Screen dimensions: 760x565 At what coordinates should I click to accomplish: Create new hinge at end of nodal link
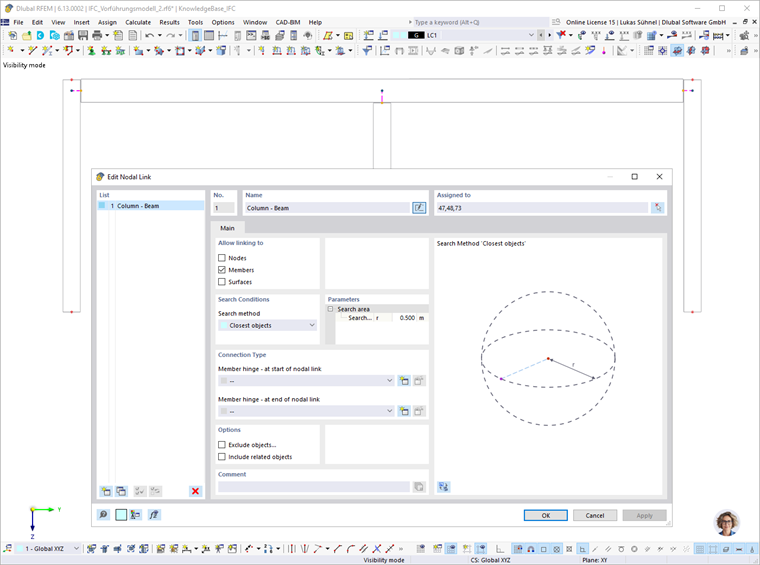pos(404,411)
